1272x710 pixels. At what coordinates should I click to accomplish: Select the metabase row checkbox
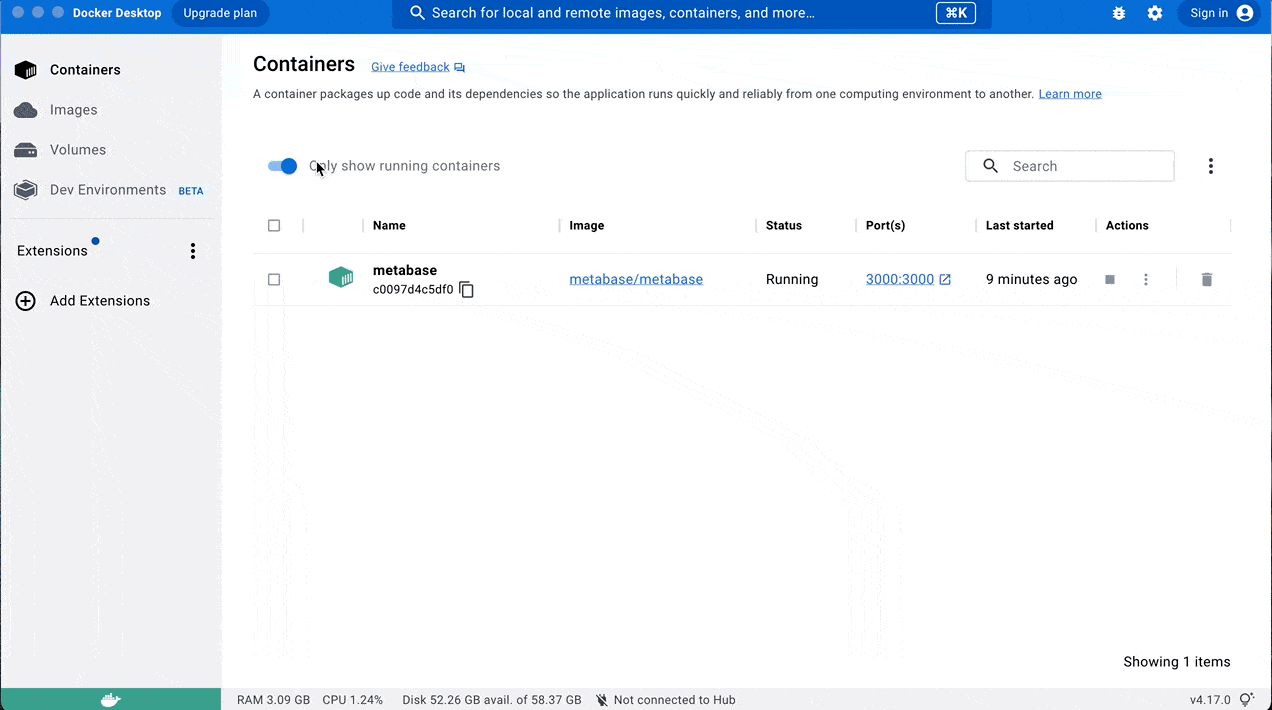274,280
